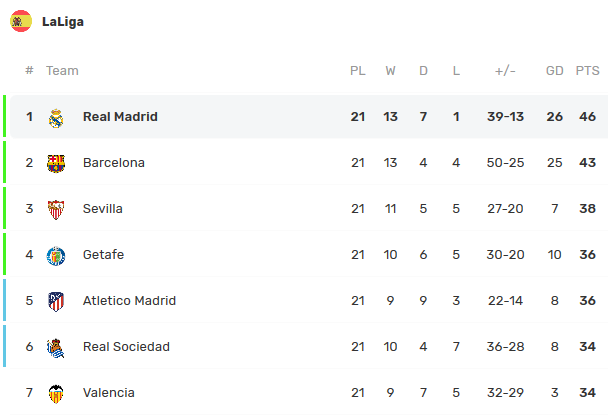Click the Real Madrid club crest

coord(56,117)
